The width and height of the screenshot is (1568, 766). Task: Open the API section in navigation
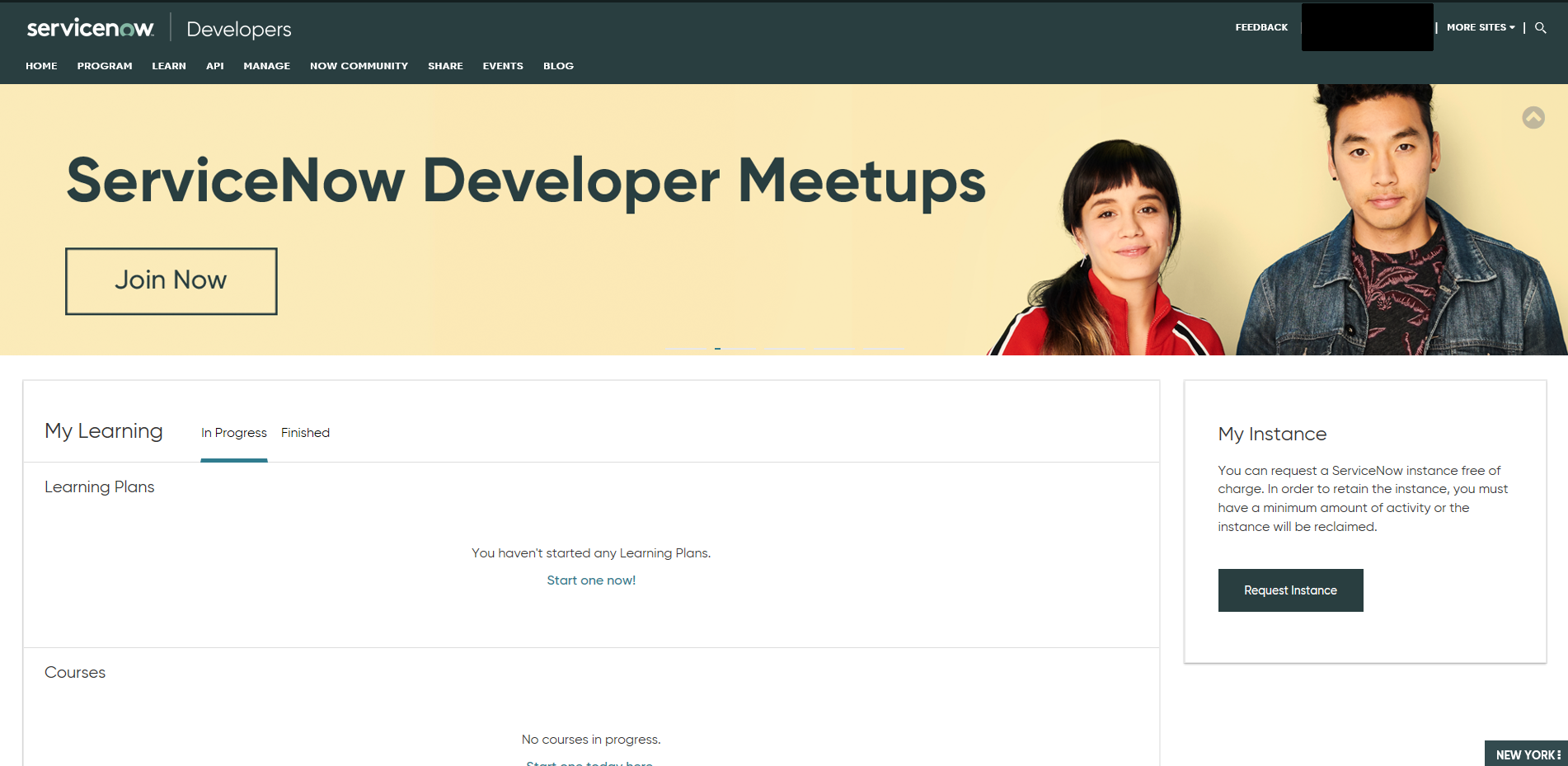pyautogui.click(x=214, y=66)
